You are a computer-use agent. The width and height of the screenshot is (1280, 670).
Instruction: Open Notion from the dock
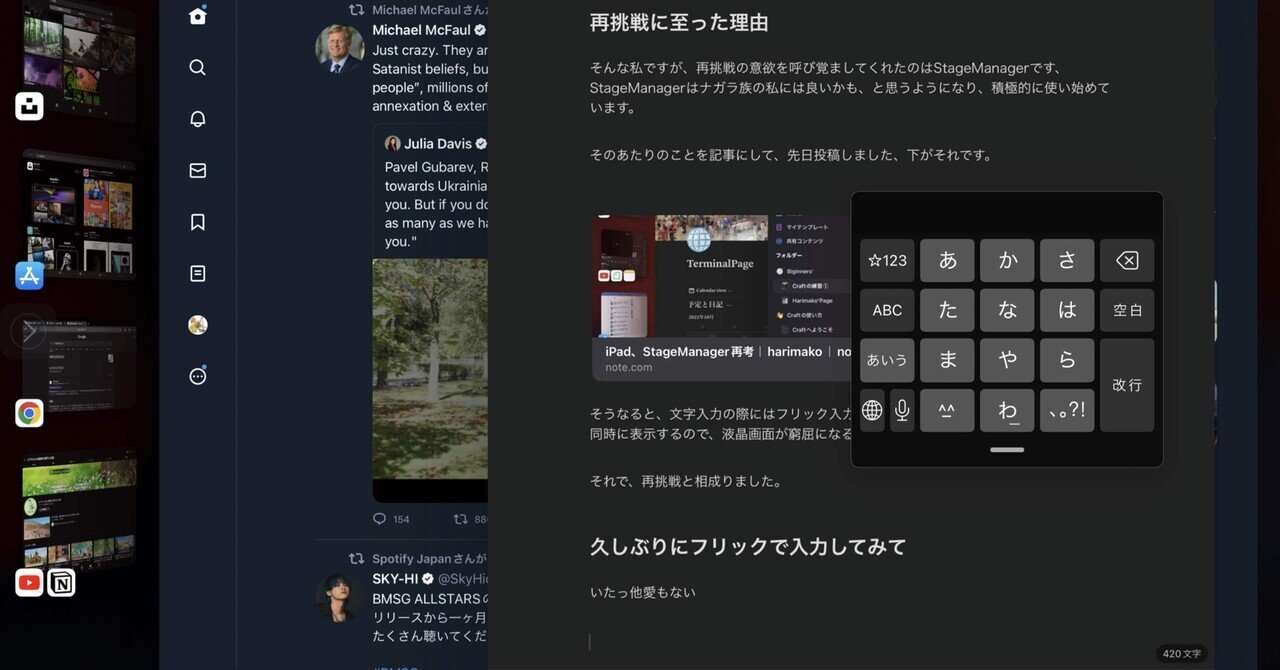pos(62,582)
